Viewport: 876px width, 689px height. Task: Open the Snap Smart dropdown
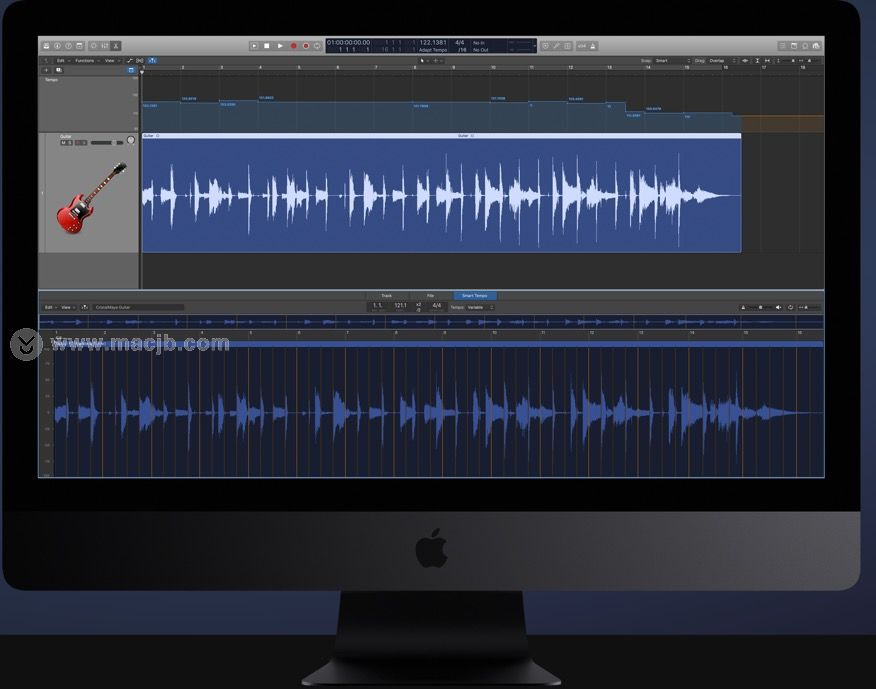[x=673, y=60]
